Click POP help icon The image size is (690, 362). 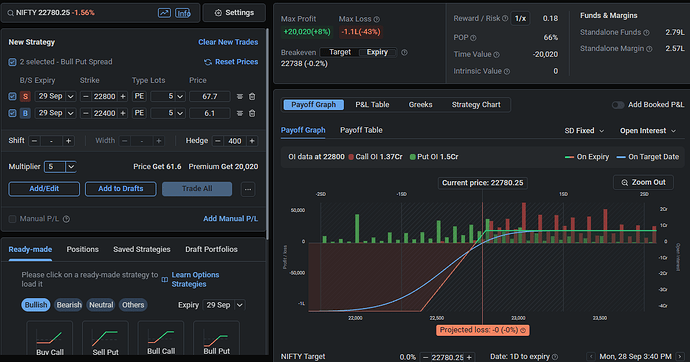coord(473,38)
